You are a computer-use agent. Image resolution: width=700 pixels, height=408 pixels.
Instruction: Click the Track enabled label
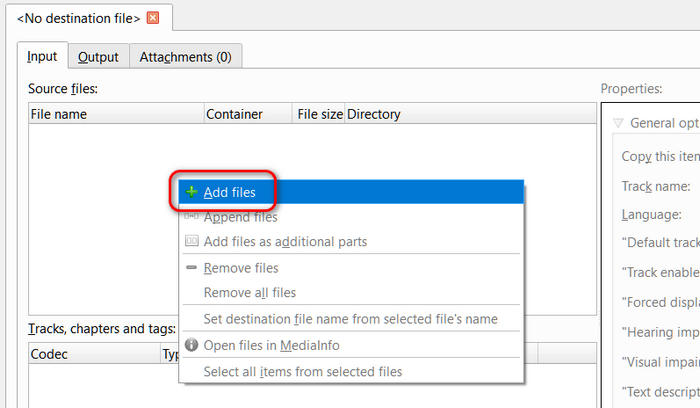point(661,272)
